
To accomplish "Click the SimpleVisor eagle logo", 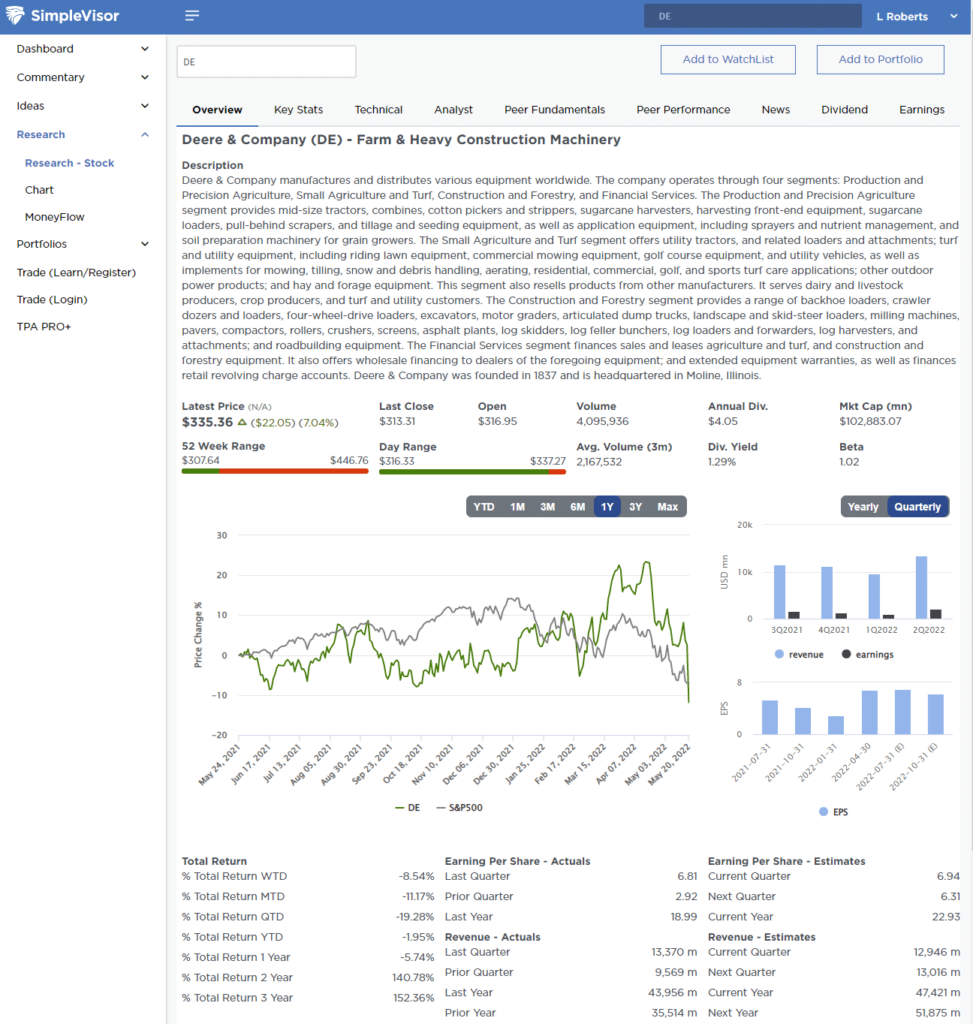I will (15, 15).
